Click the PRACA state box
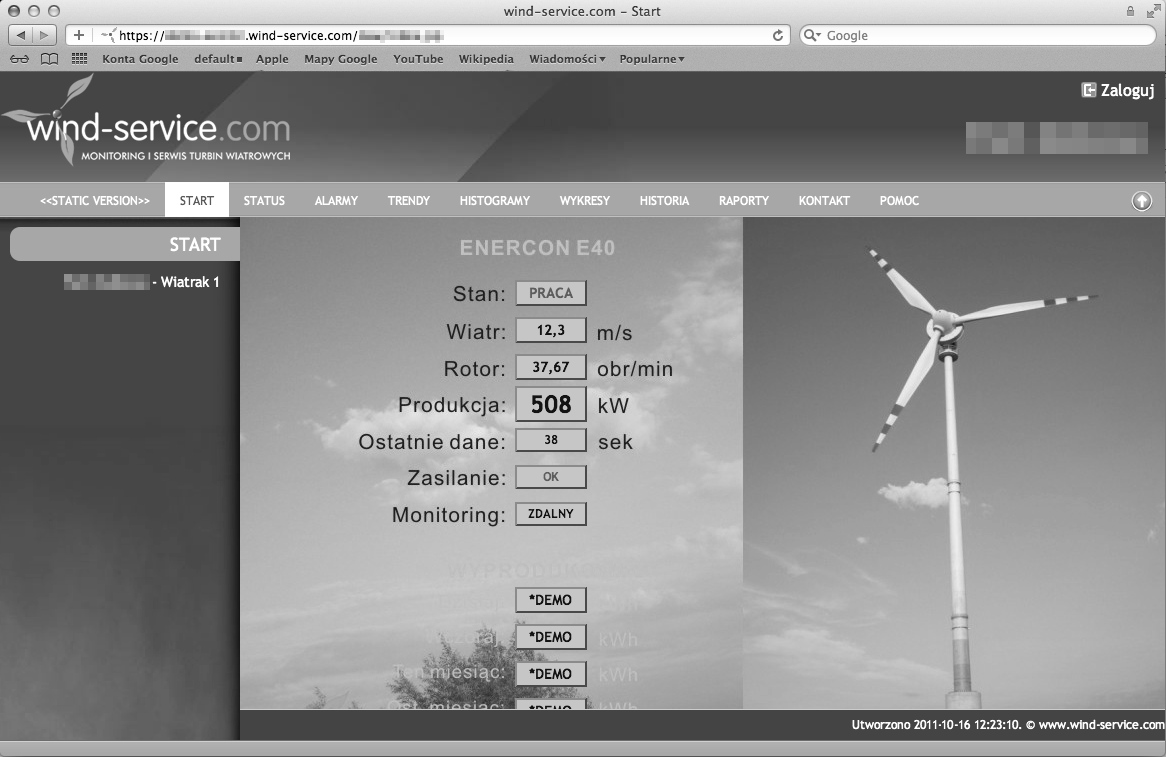 tap(551, 293)
